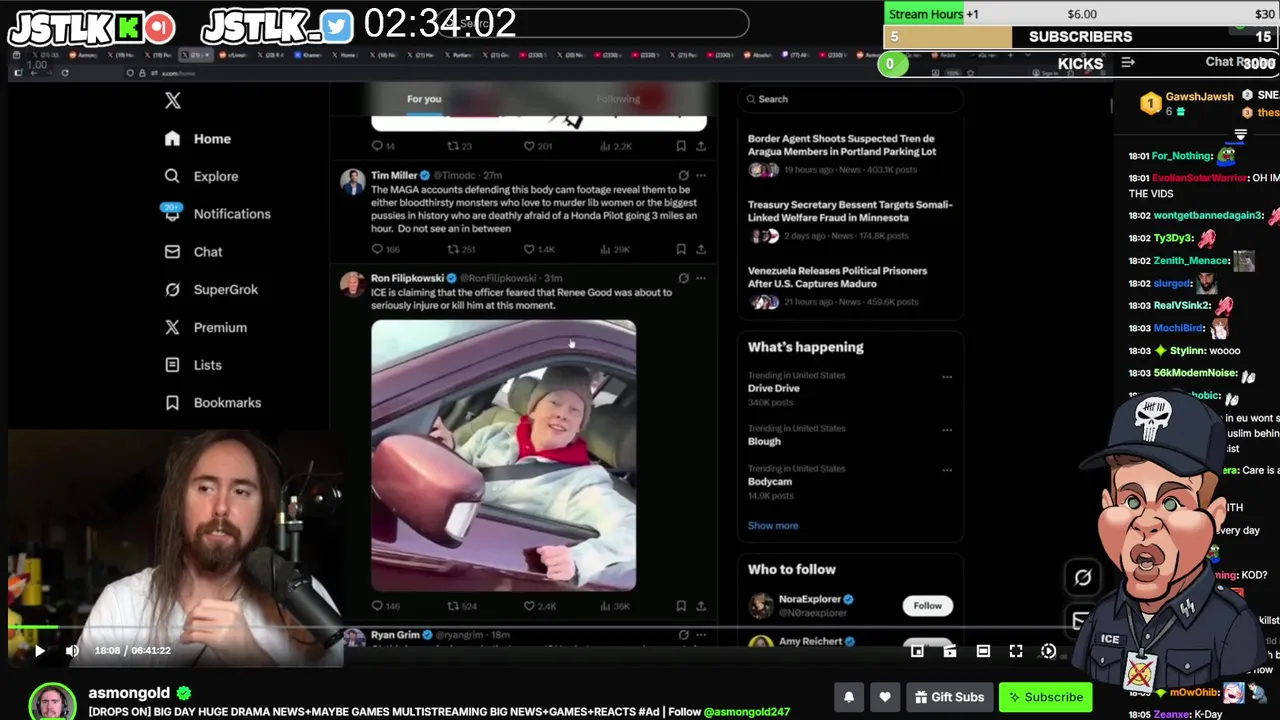Open more options for Drive Drive trend
1280x720 pixels.
point(946,378)
